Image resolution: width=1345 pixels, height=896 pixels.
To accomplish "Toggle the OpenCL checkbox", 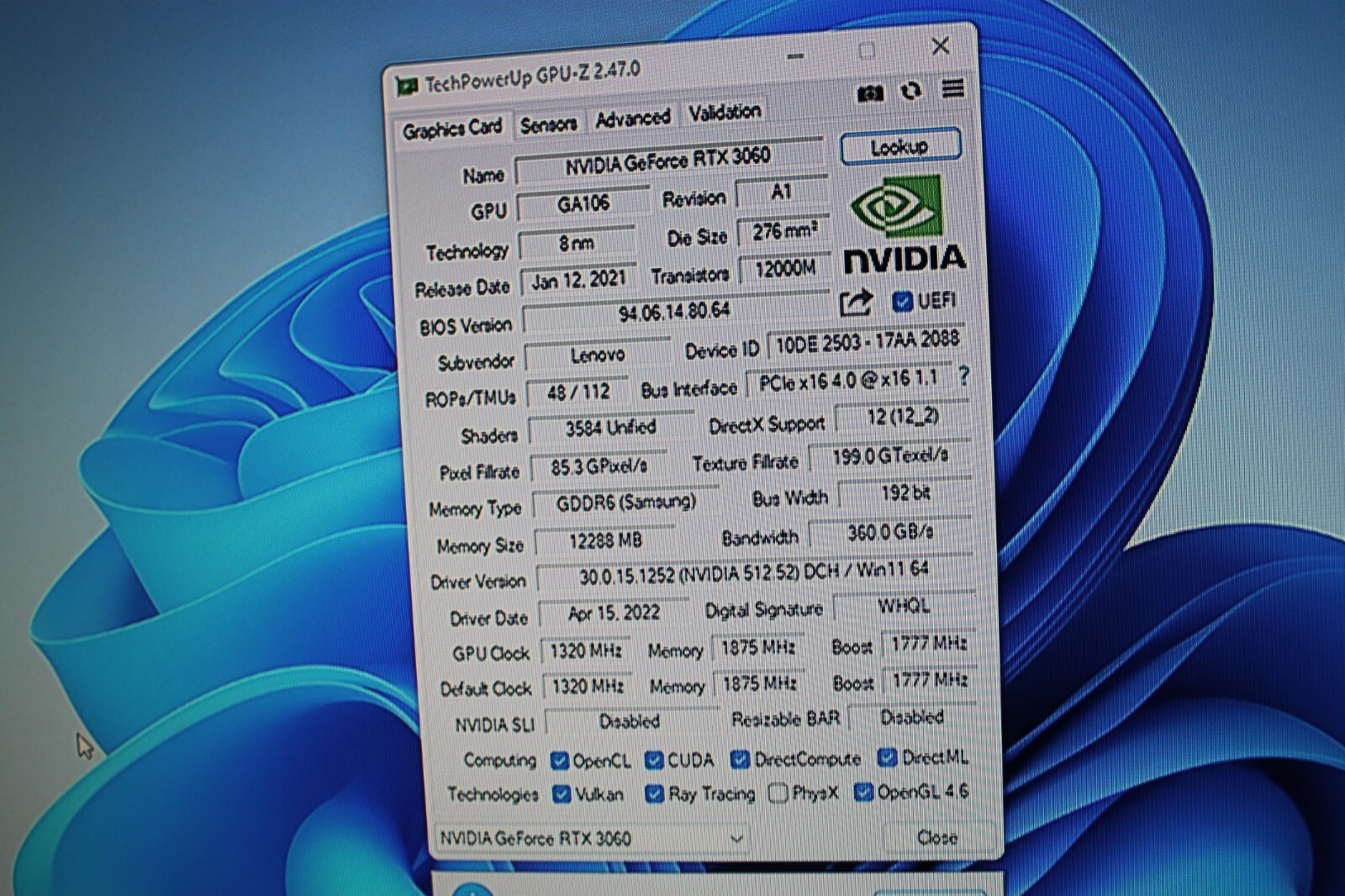I will pyautogui.click(x=559, y=762).
